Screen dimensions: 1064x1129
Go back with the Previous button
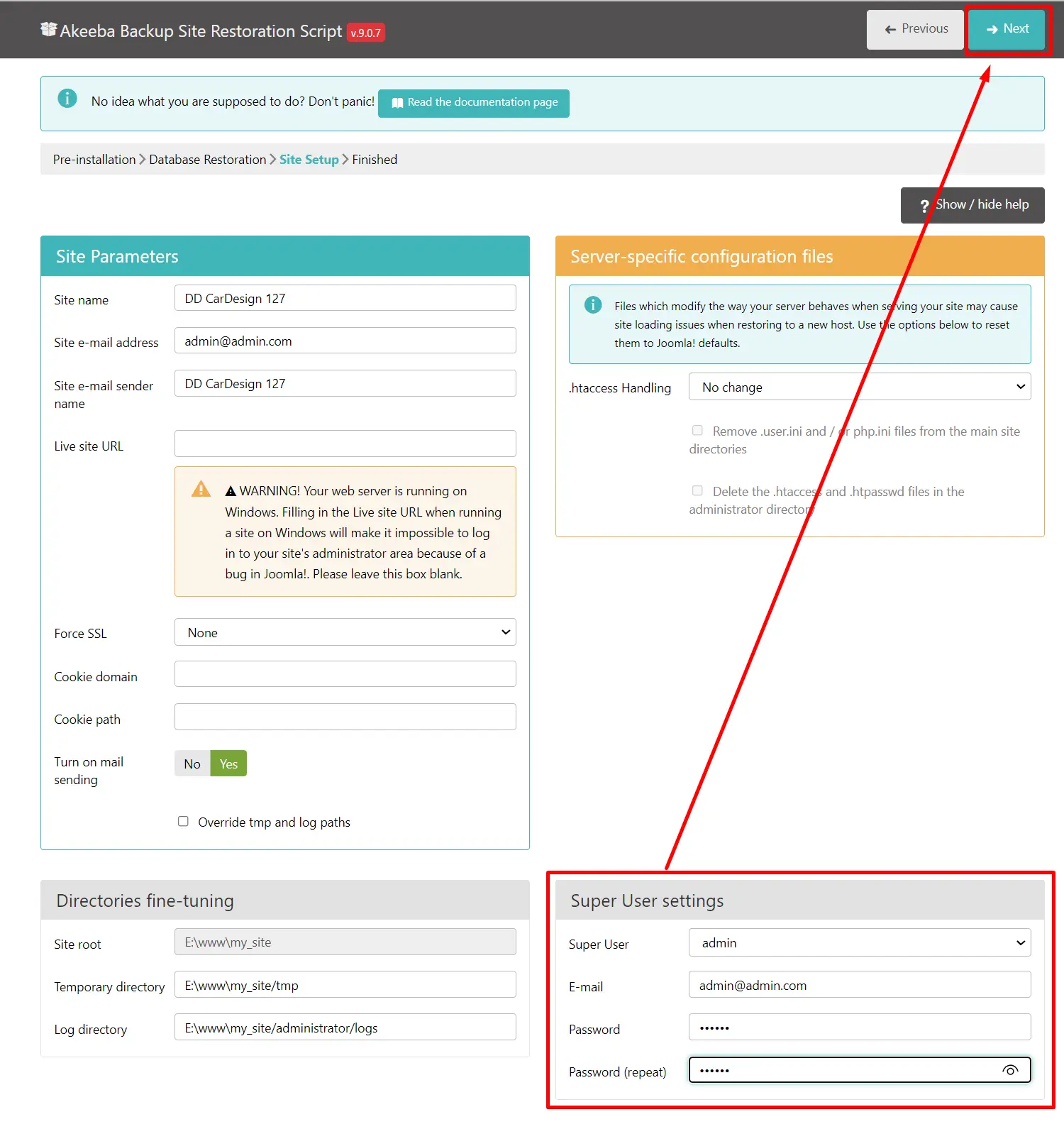(x=915, y=29)
